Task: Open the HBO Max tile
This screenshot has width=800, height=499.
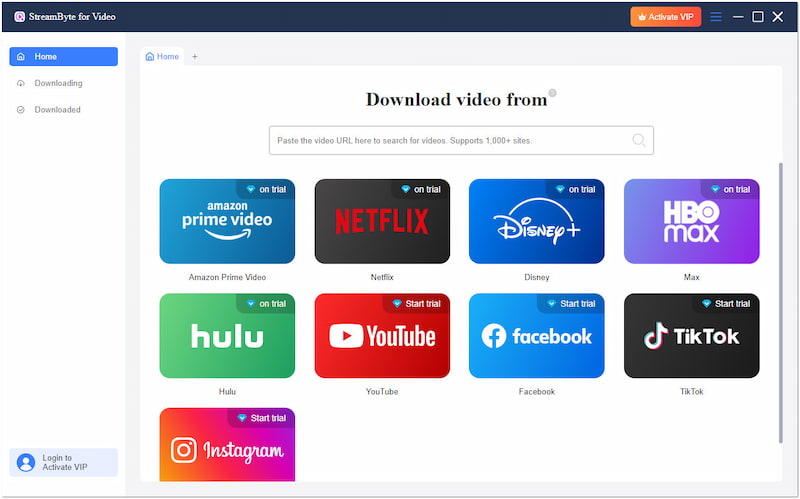Action: pos(691,222)
